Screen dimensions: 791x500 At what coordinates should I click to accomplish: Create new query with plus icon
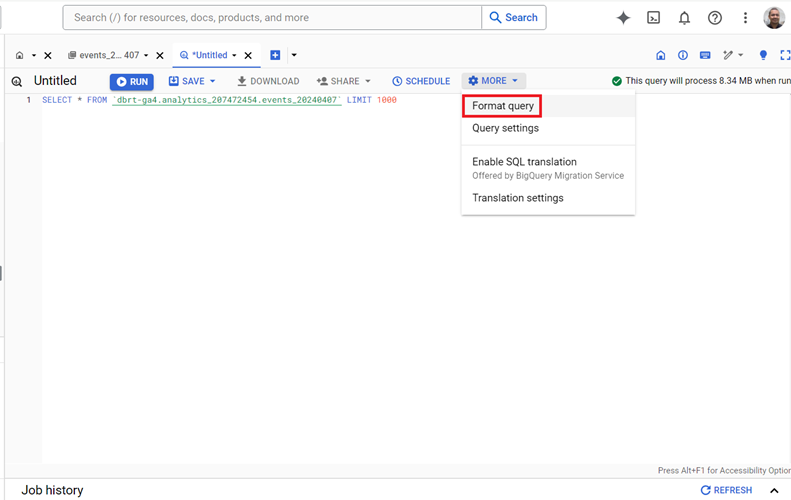[275, 55]
